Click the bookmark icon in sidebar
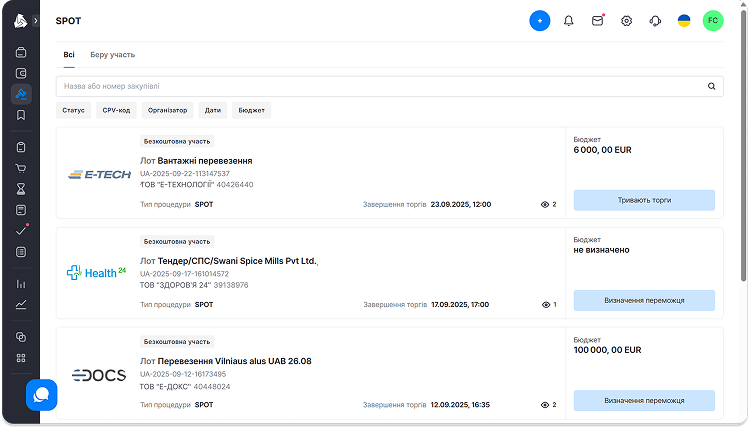The image size is (750, 428). point(21,115)
